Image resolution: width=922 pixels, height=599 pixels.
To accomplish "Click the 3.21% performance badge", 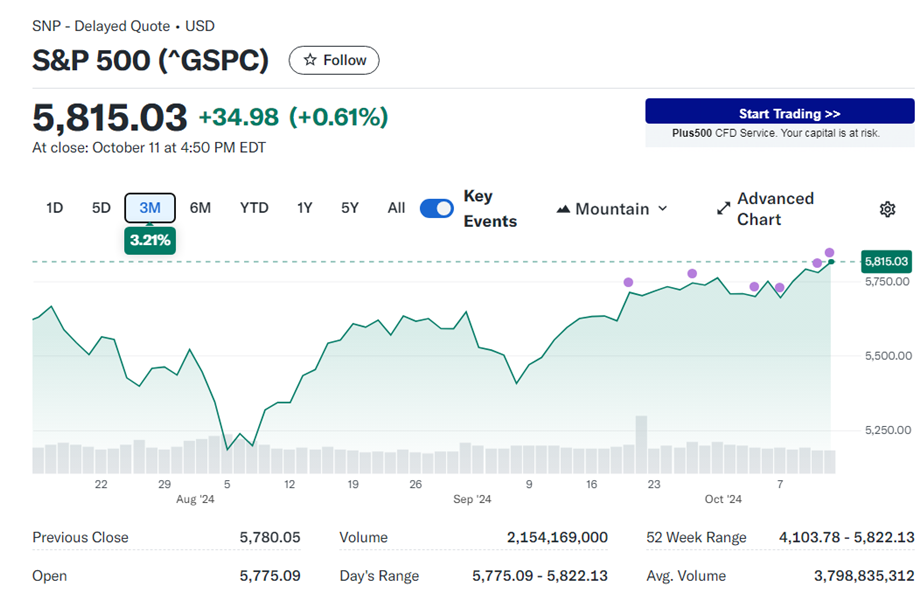I will coord(149,240).
